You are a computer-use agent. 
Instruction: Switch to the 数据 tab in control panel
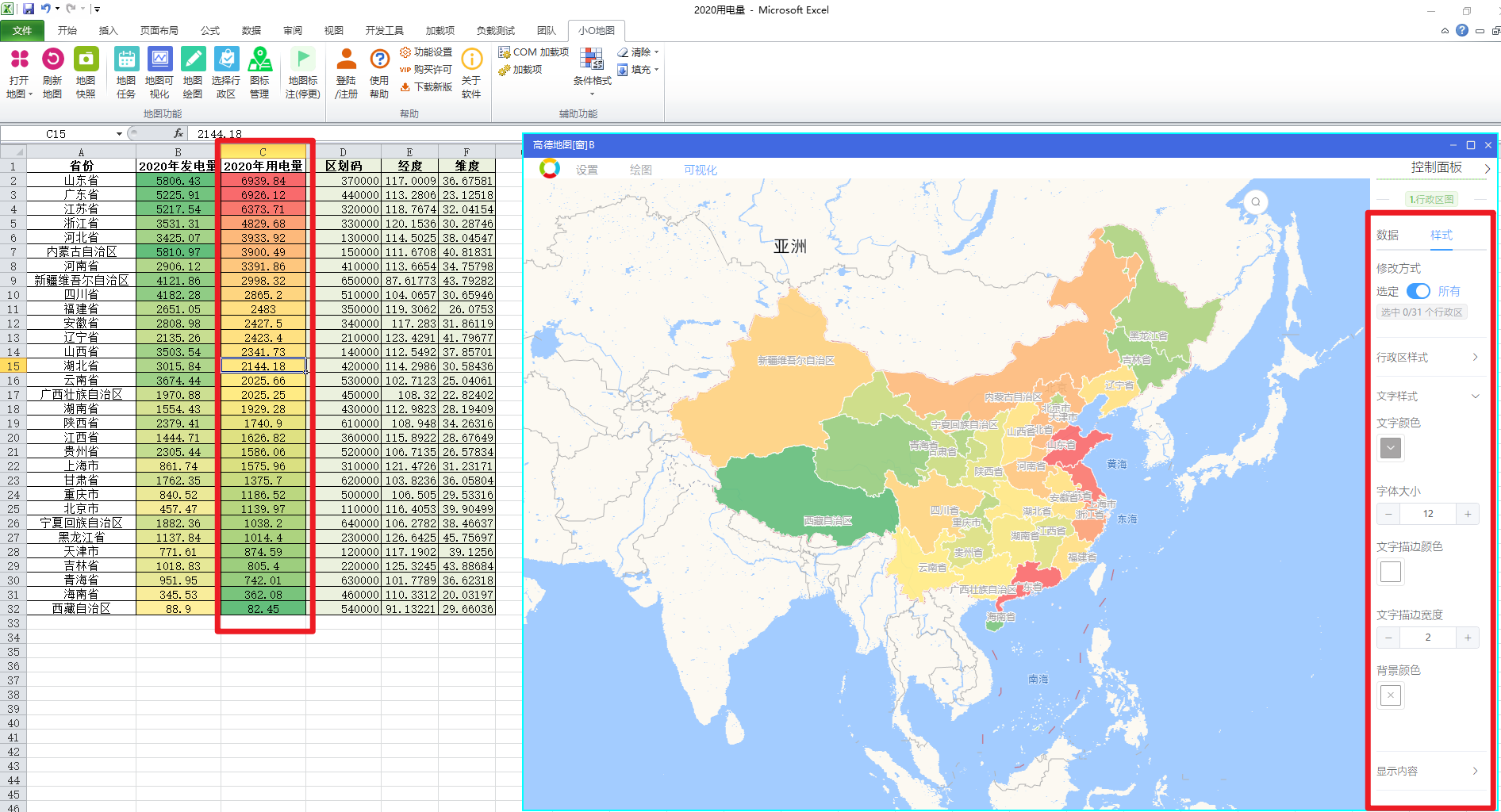(1388, 236)
